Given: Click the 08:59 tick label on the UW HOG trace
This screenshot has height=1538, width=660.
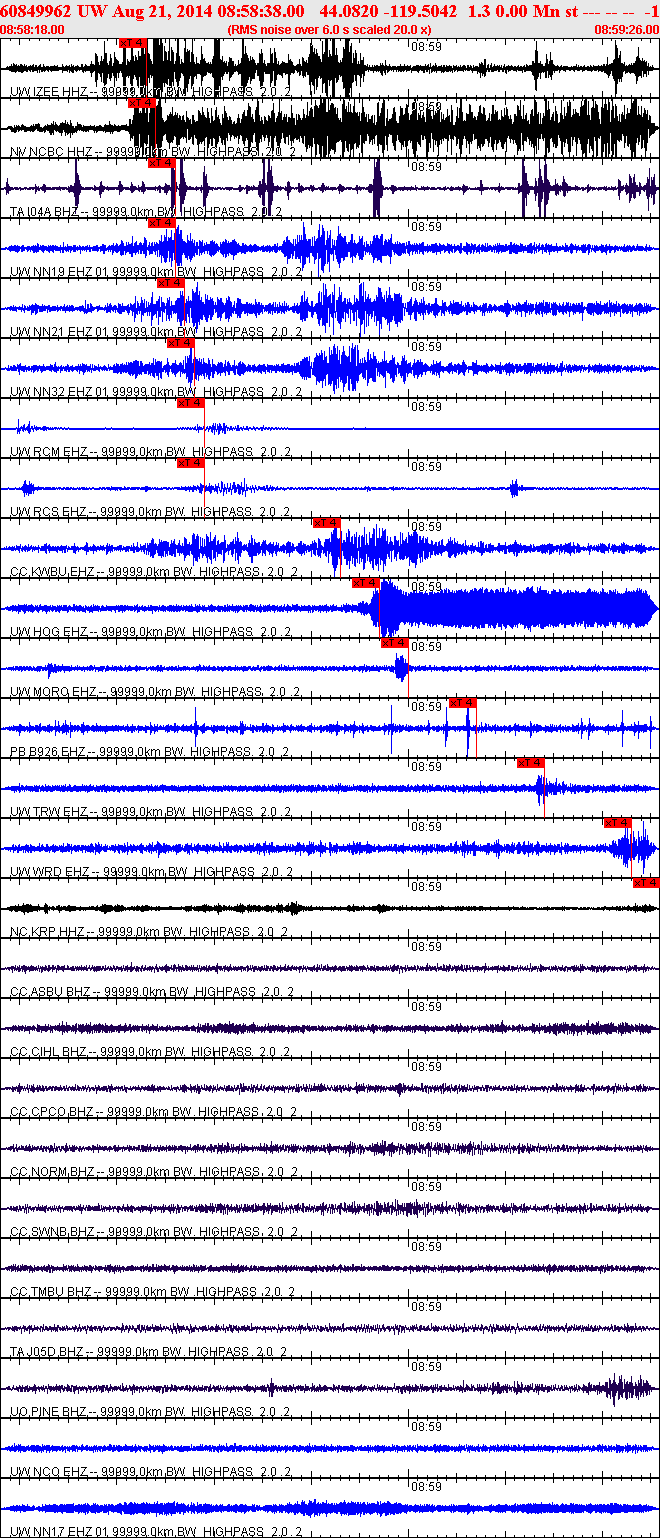Looking at the screenshot, I should (x=427, y=586).
